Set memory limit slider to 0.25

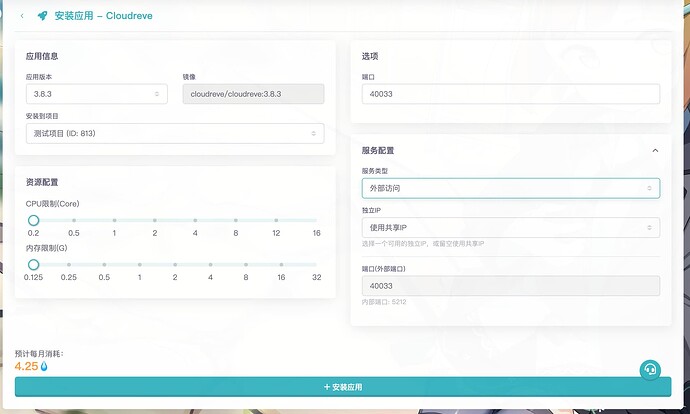tap(69, 265)
